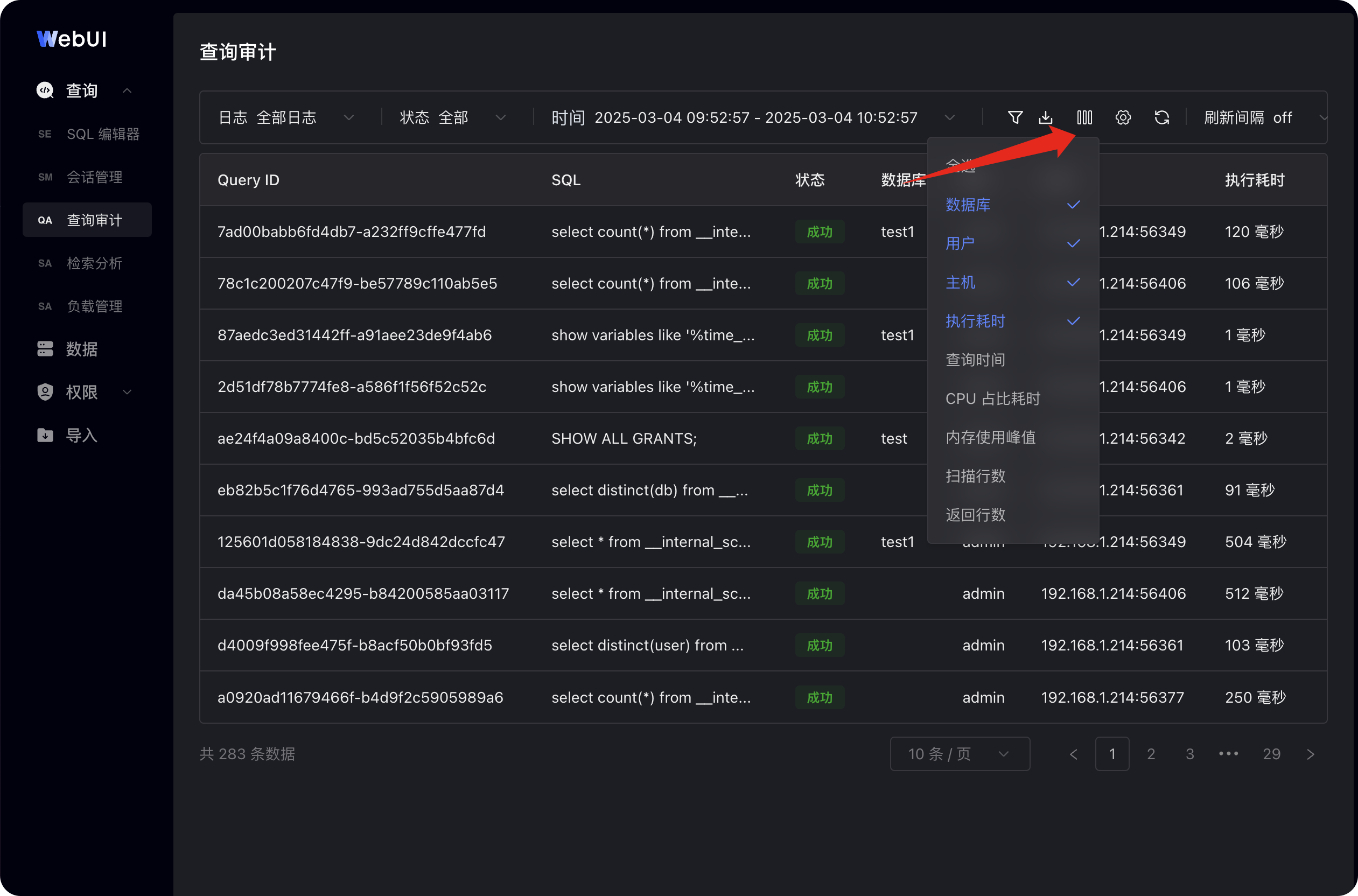
Task: Click Query ID 78c1c200207c47f9-be57789c110ab5e5
Action: pyautogui.click(x=357, y=283)
